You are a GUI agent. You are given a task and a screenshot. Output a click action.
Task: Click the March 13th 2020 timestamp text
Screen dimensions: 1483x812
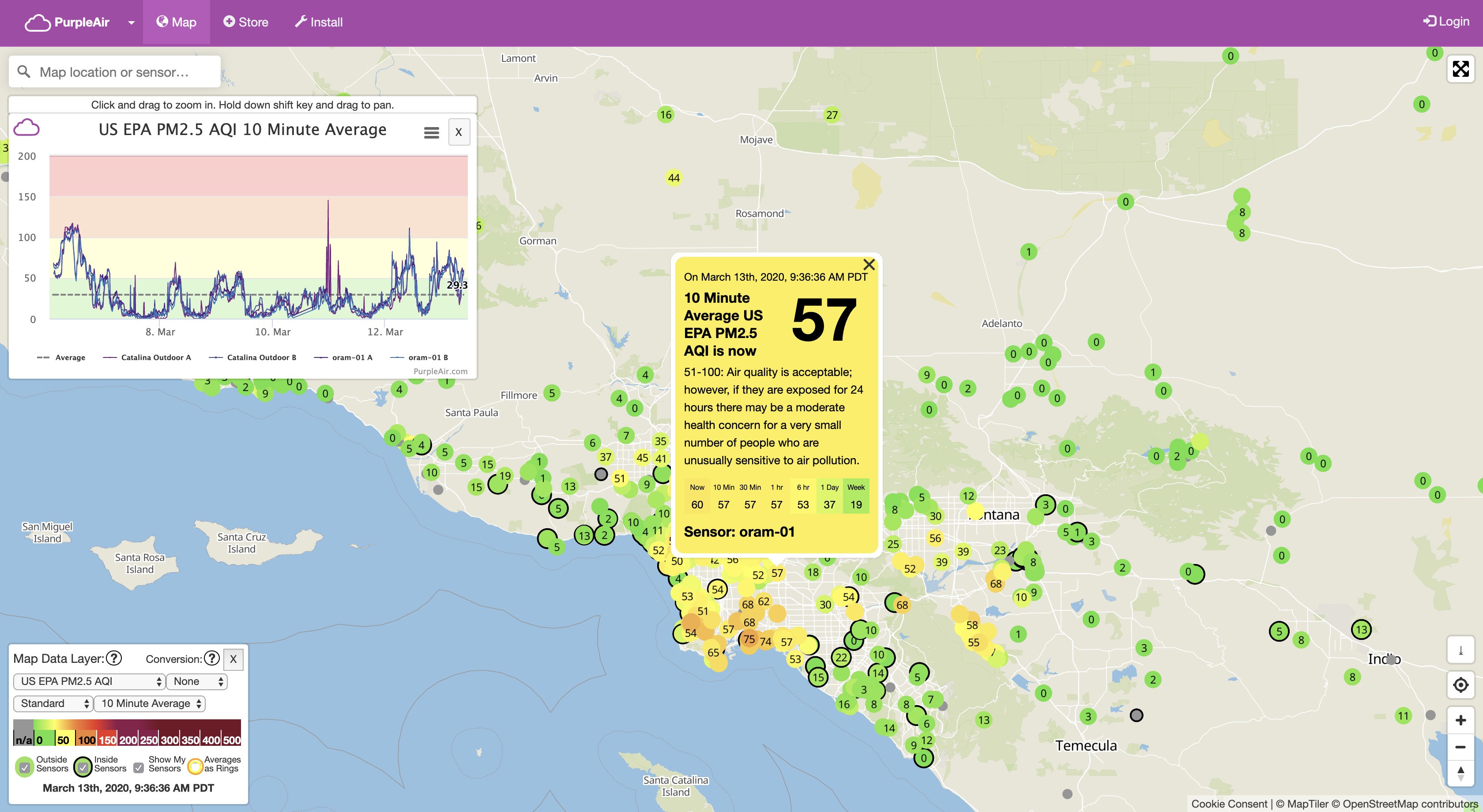pyautogui.click(x=128, y=788)
